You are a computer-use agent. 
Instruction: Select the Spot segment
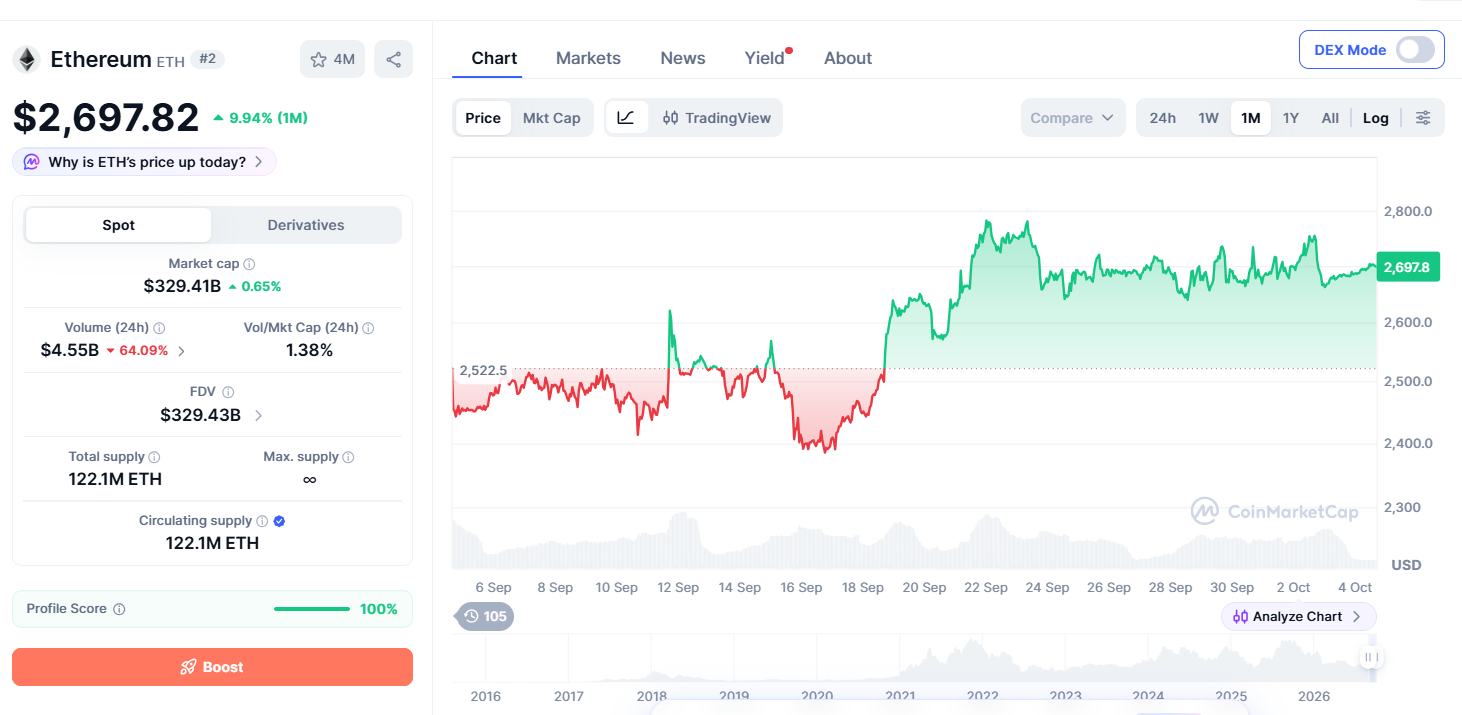point(118,225)
